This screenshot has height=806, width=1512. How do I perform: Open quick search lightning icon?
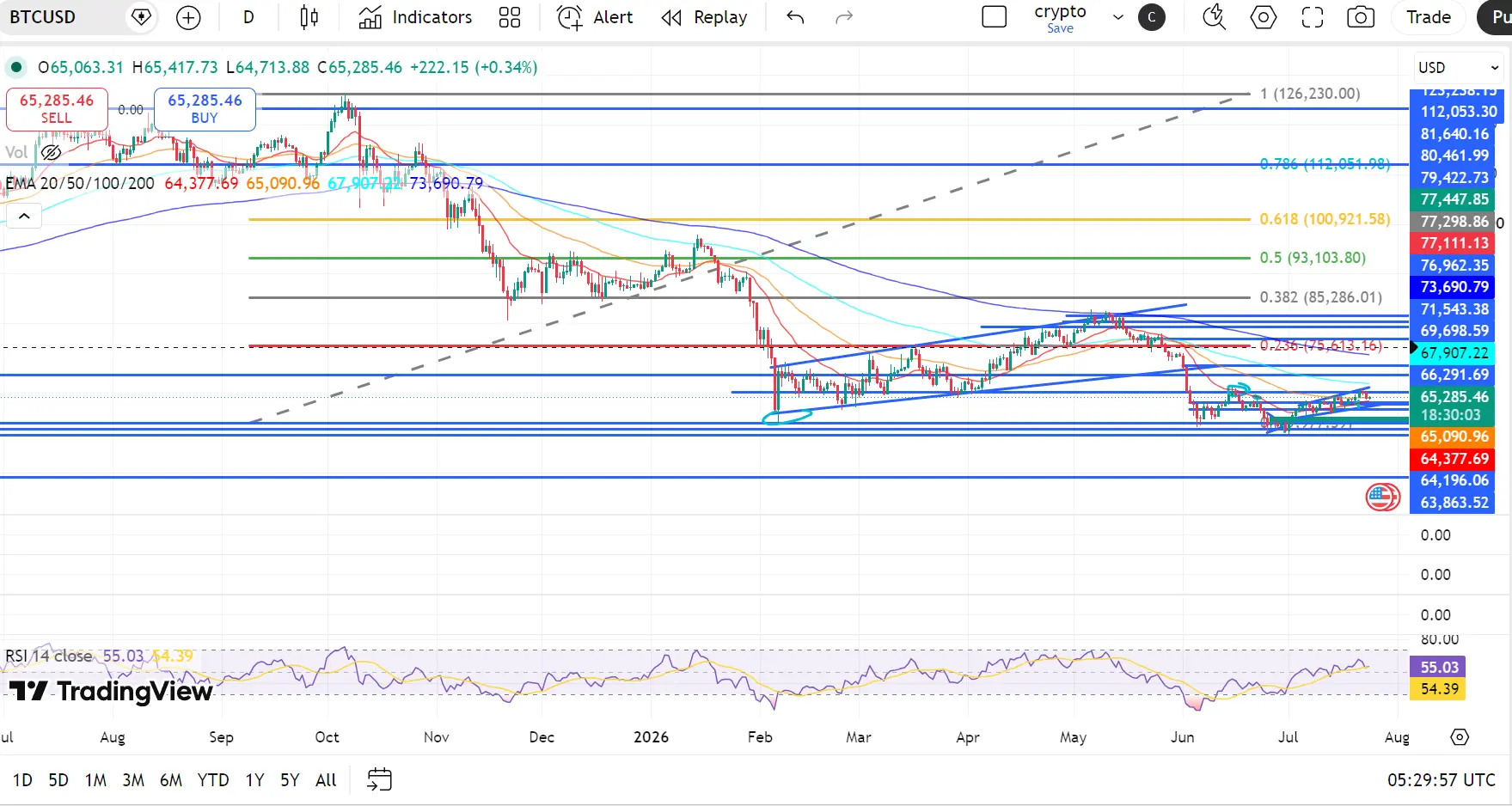pos(1214,17)
